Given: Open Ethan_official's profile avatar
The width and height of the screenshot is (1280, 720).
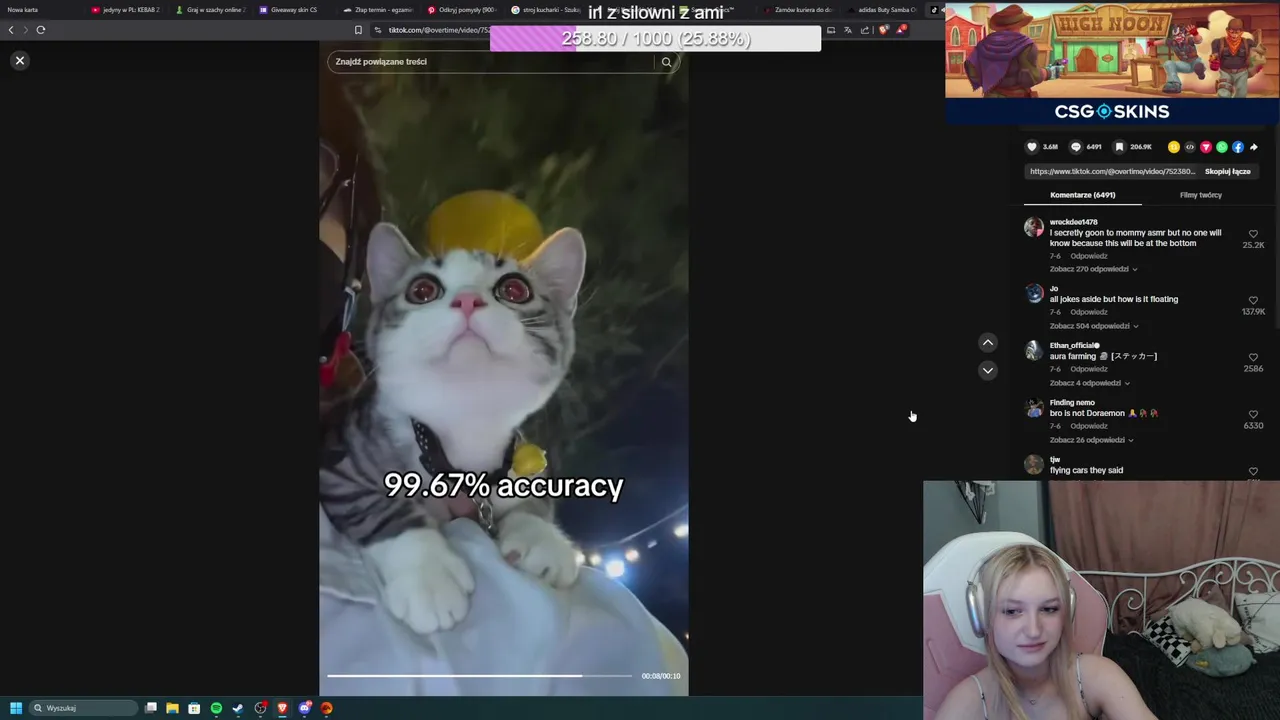Looking at the screenshot, I should pyautogui.click(x=1034, y=350).
